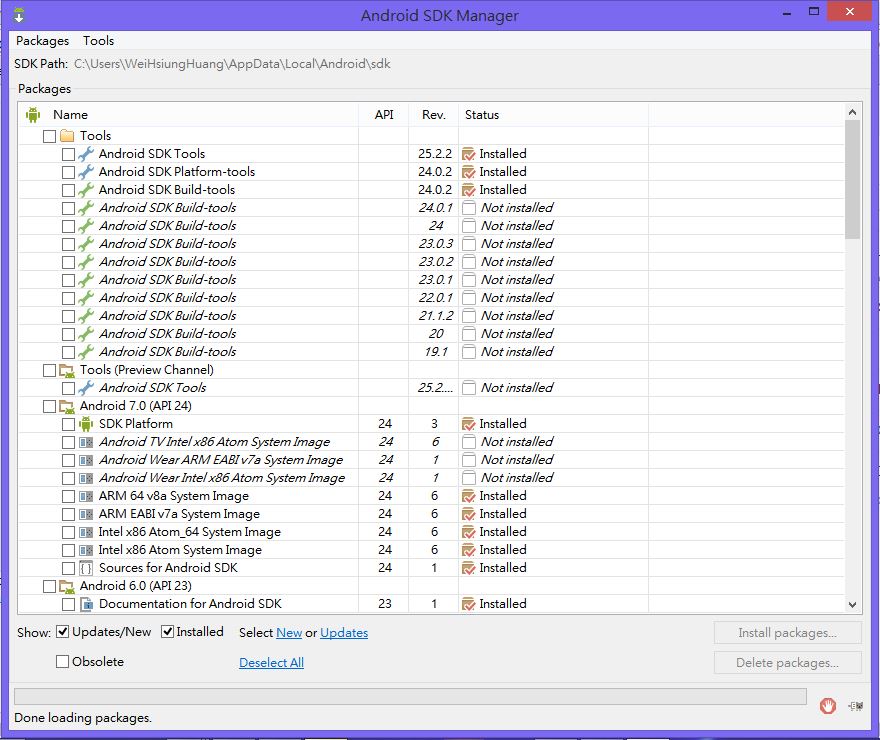This screenshot has height=740, width=880.
Task: Click the Tools (Preview Channel) folder icon
Action: coord(67,370)
